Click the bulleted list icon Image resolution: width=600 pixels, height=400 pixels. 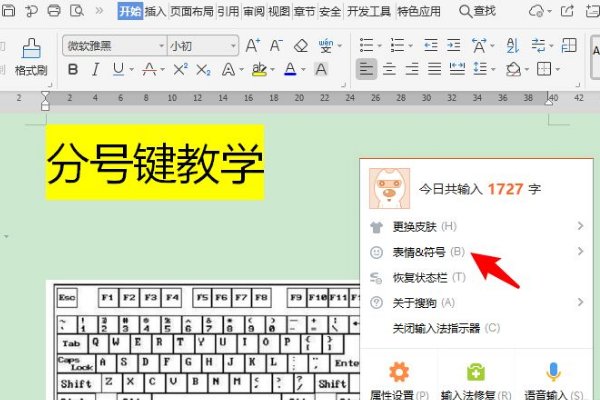pyautogui.click(x=366, y=46)
